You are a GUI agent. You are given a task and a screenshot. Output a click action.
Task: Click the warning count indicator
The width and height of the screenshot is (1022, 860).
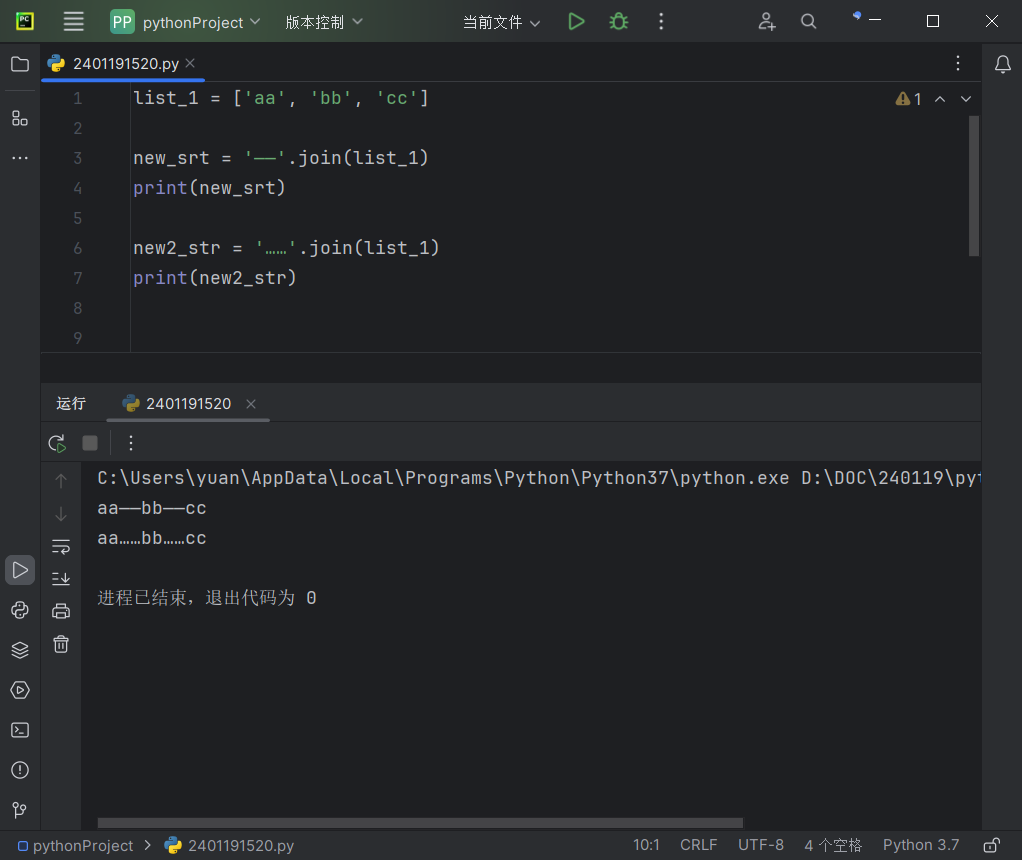909,99
